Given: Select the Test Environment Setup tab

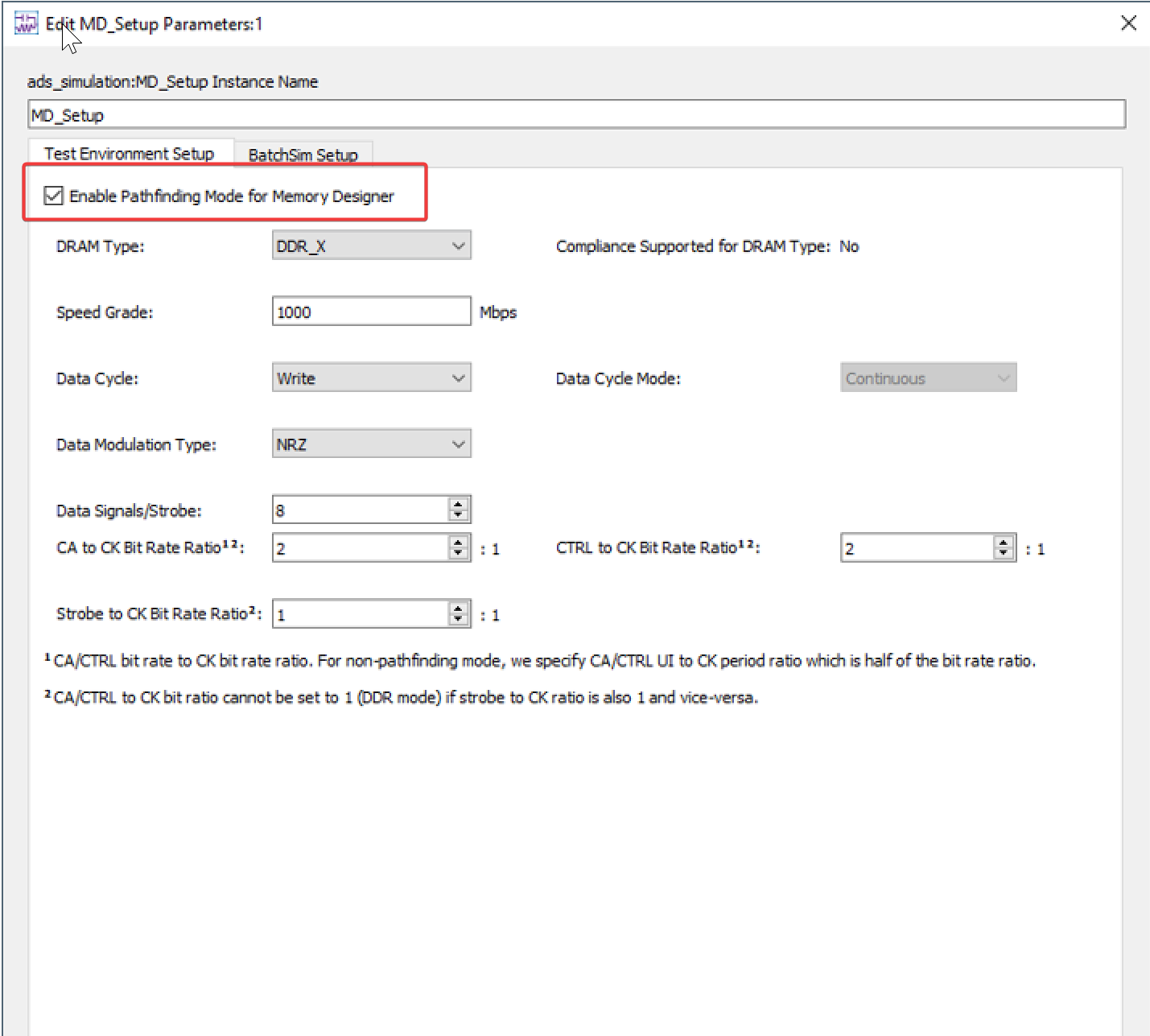Looking at the screenshot, I should (x=130, y=153).
